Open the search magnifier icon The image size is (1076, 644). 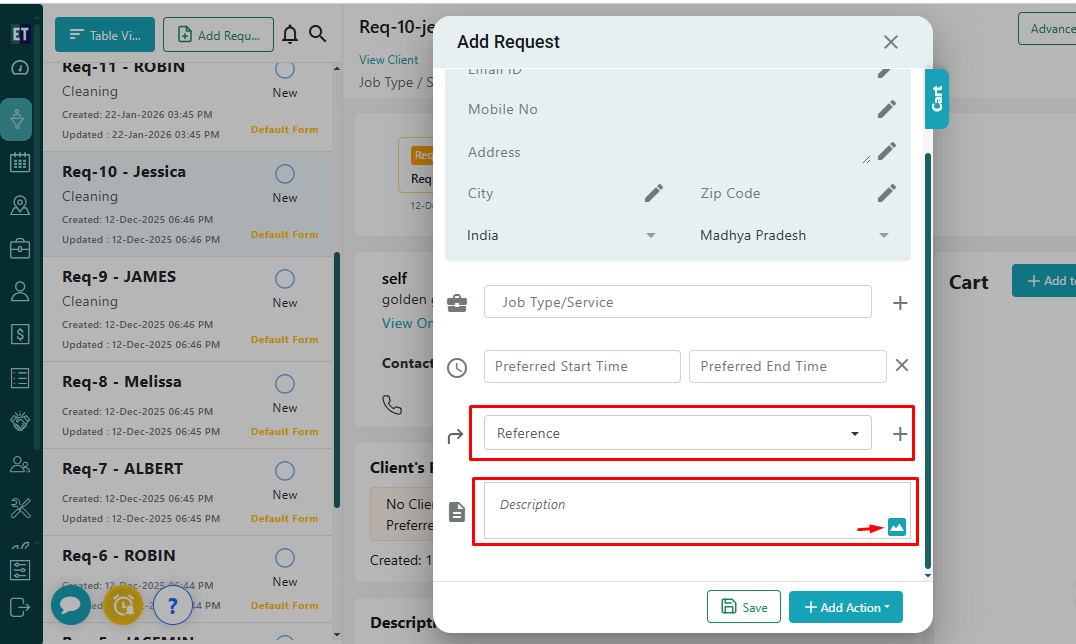coord(318,34)
